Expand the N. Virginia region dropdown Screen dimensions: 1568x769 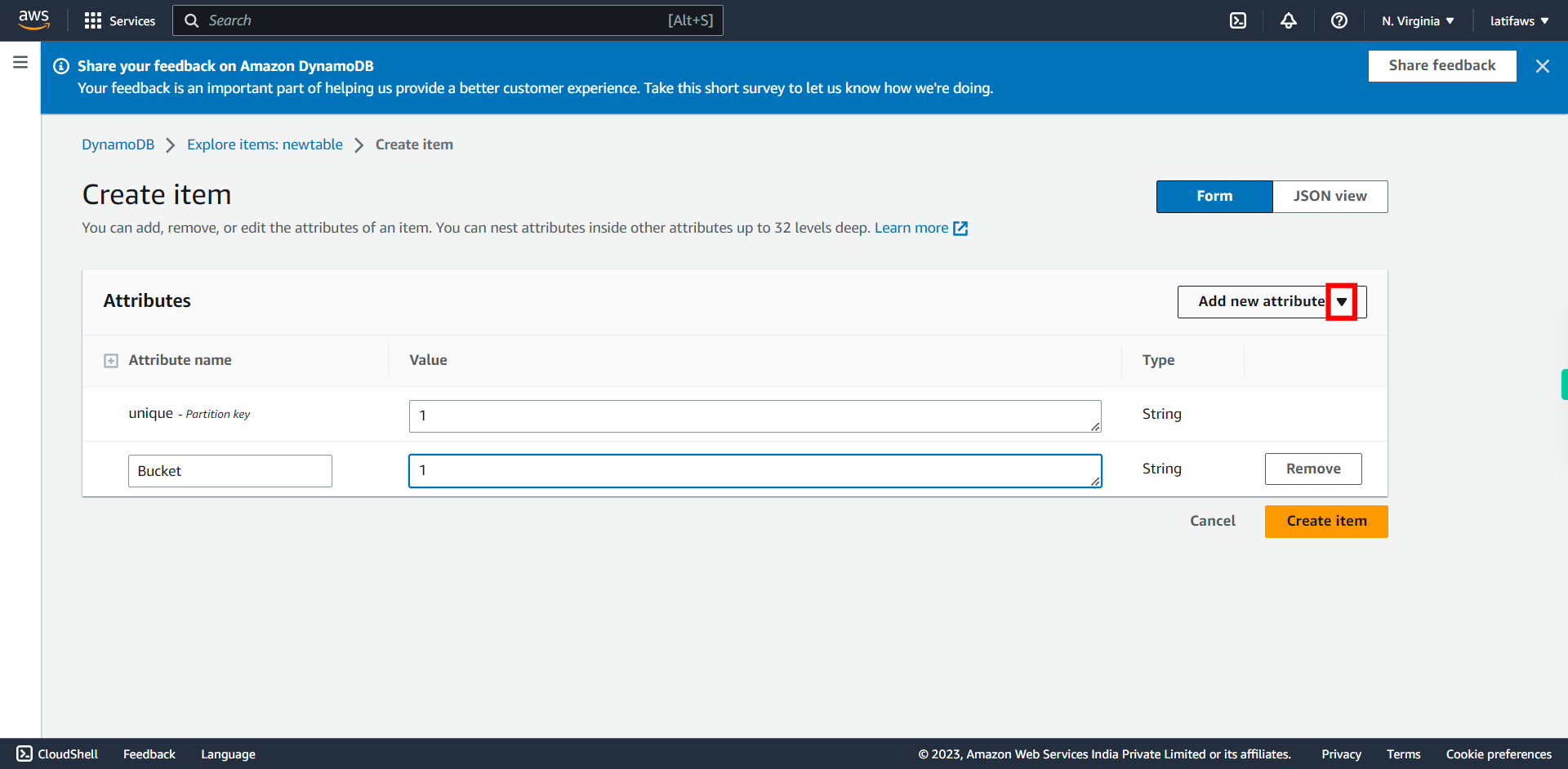pyautogui.click(x=1418, y=20)
